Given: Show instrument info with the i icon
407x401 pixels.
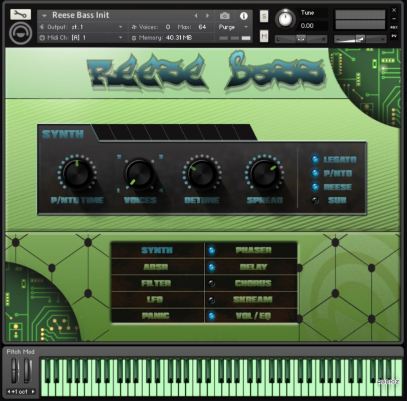Looking at the screenshot, I should (244, 15).
